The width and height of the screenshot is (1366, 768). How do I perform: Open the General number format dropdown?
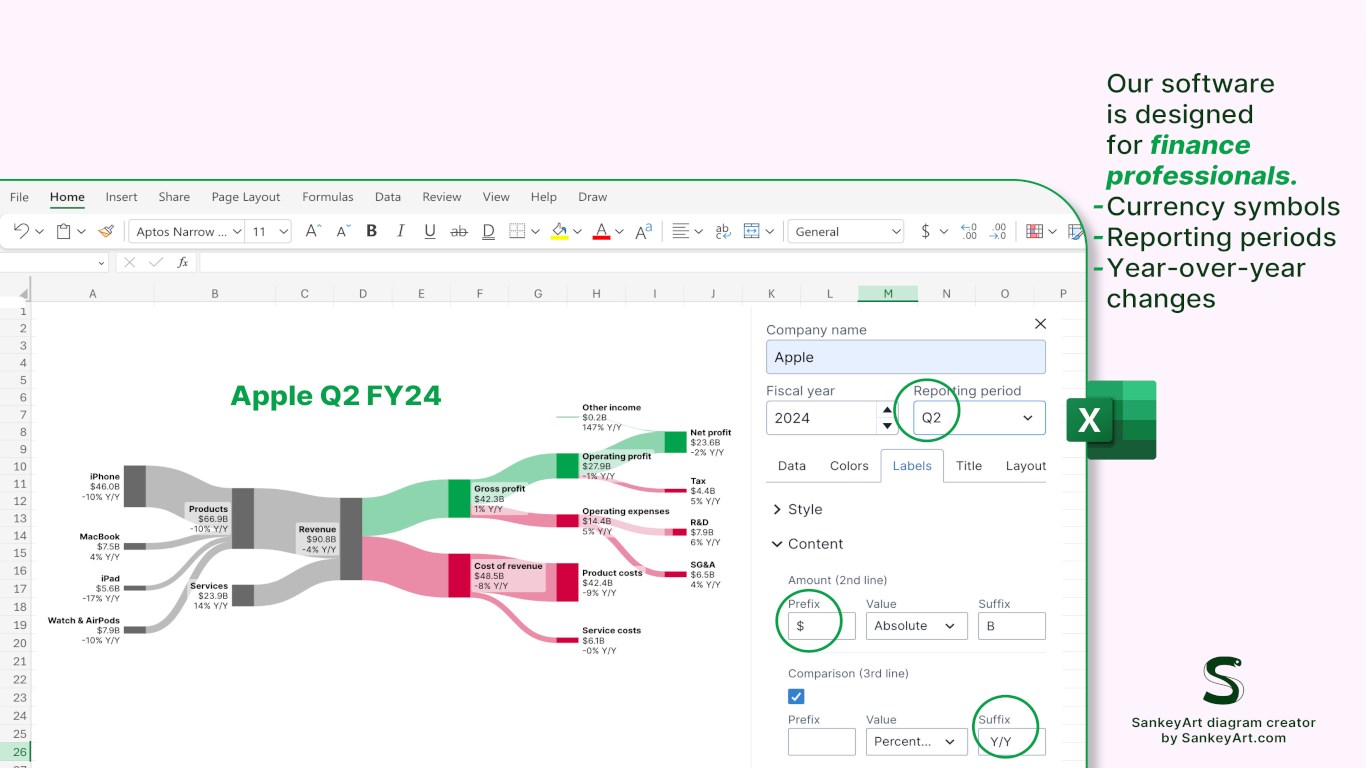pos(846,231)
